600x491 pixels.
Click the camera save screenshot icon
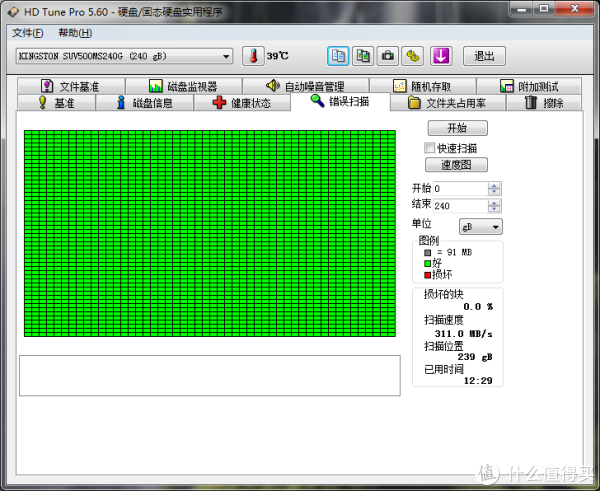pyautogui.click(x=388, y=56)
